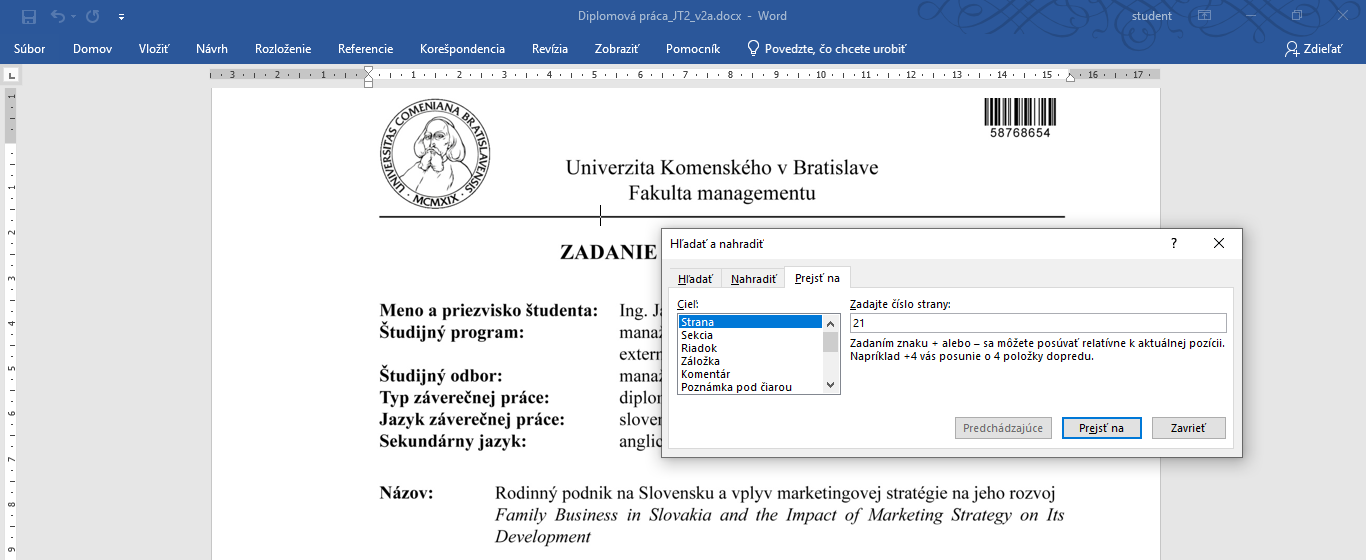Open the undo history dropdown arrow

pos(74,16)
